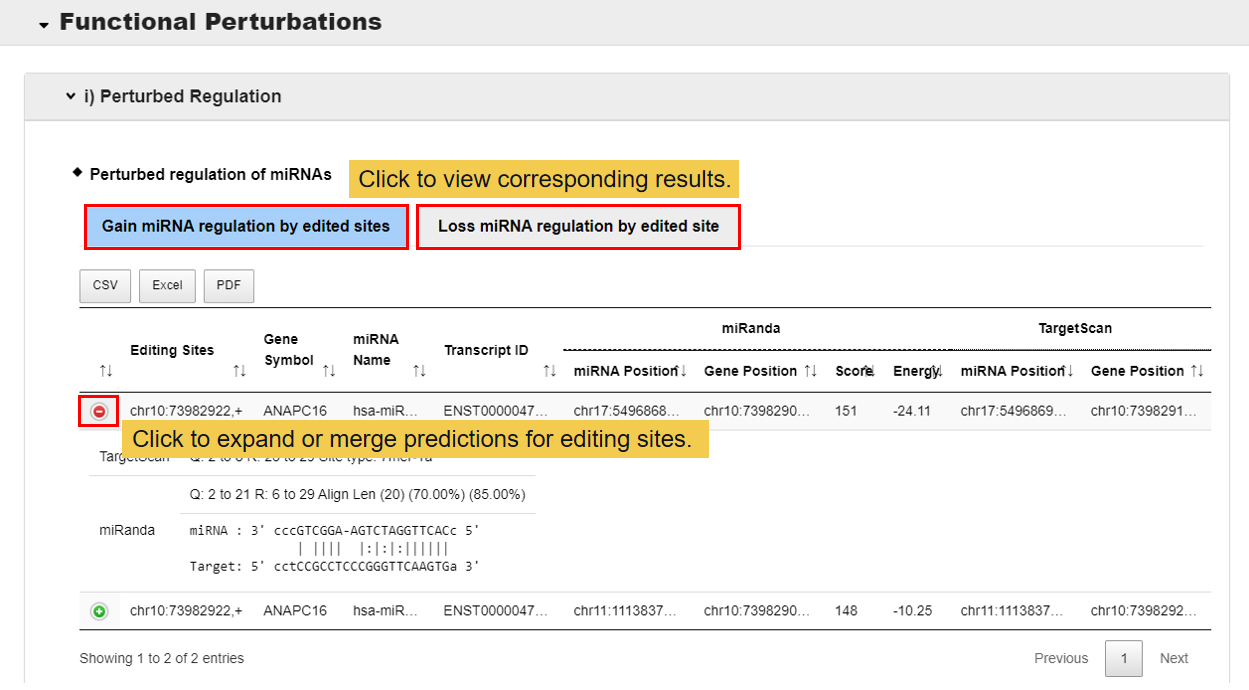
Task: Sort by Editing Sites column arrows
Action: coord(239,371)
